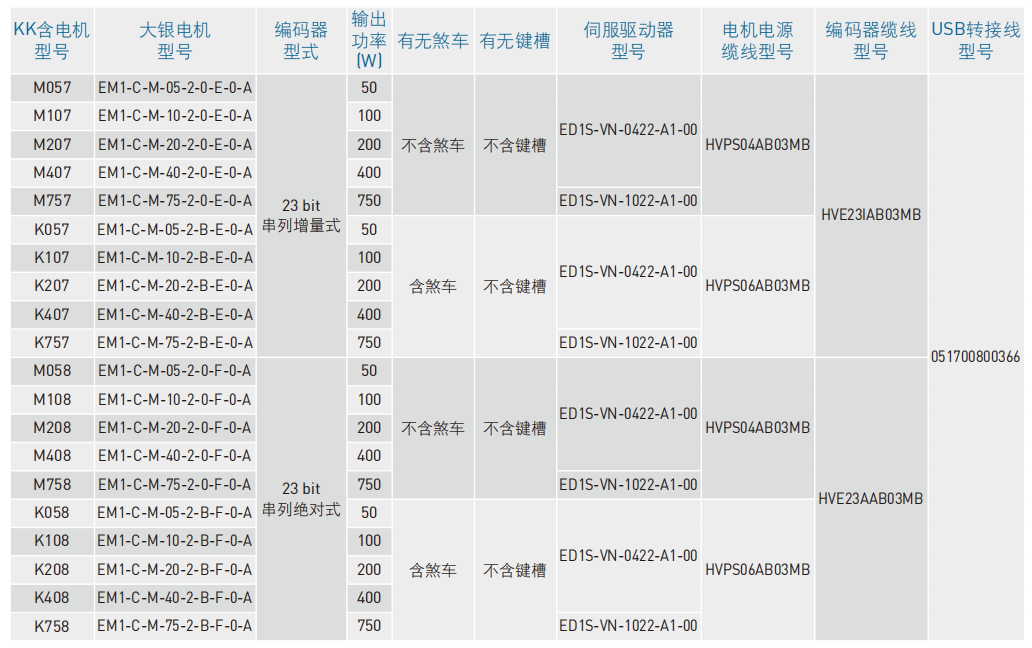Select encoder cable HVE23AAB03MB cell
The width and height of the screenshot is (1032, 648).
point(870,499)
